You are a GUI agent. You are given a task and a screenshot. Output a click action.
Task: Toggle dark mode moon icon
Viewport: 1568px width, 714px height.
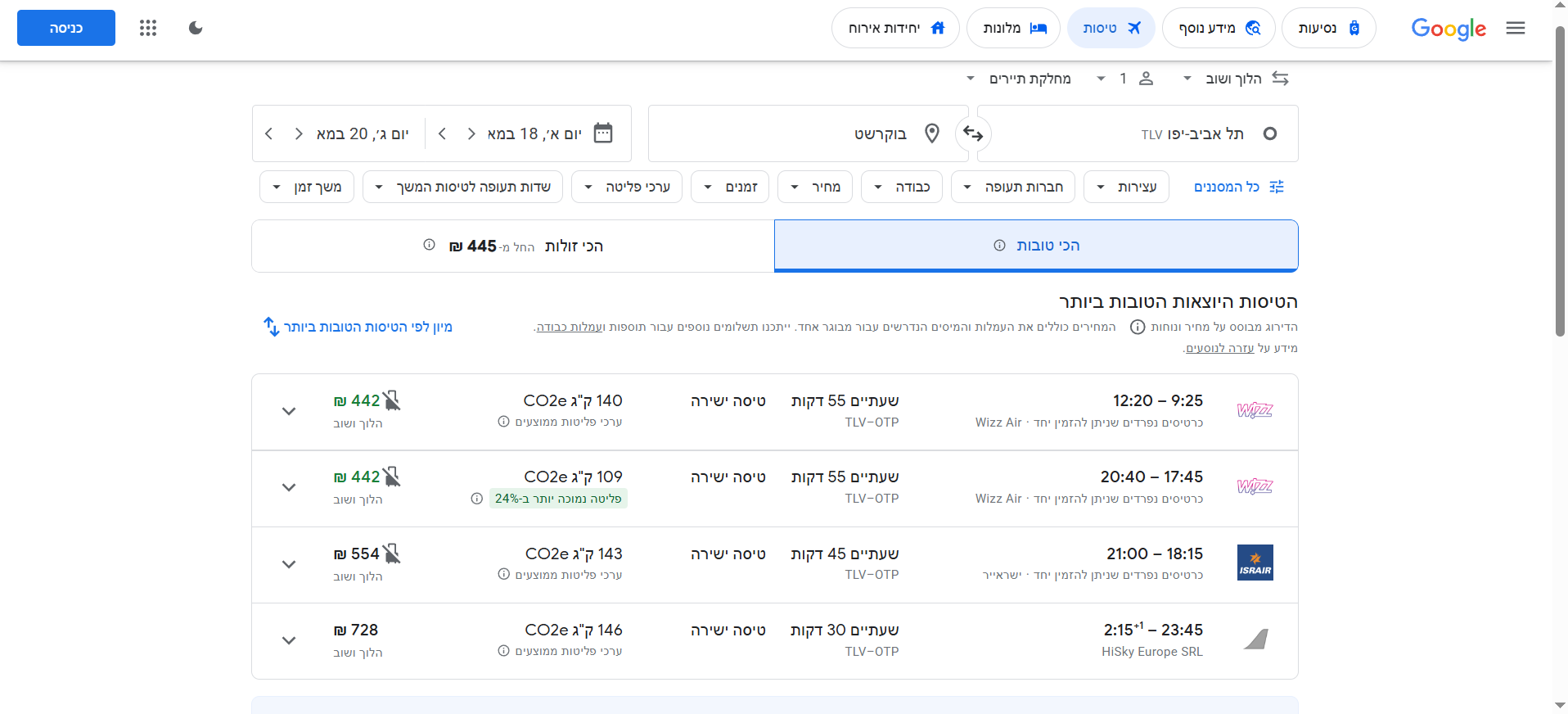pos(196,28)
